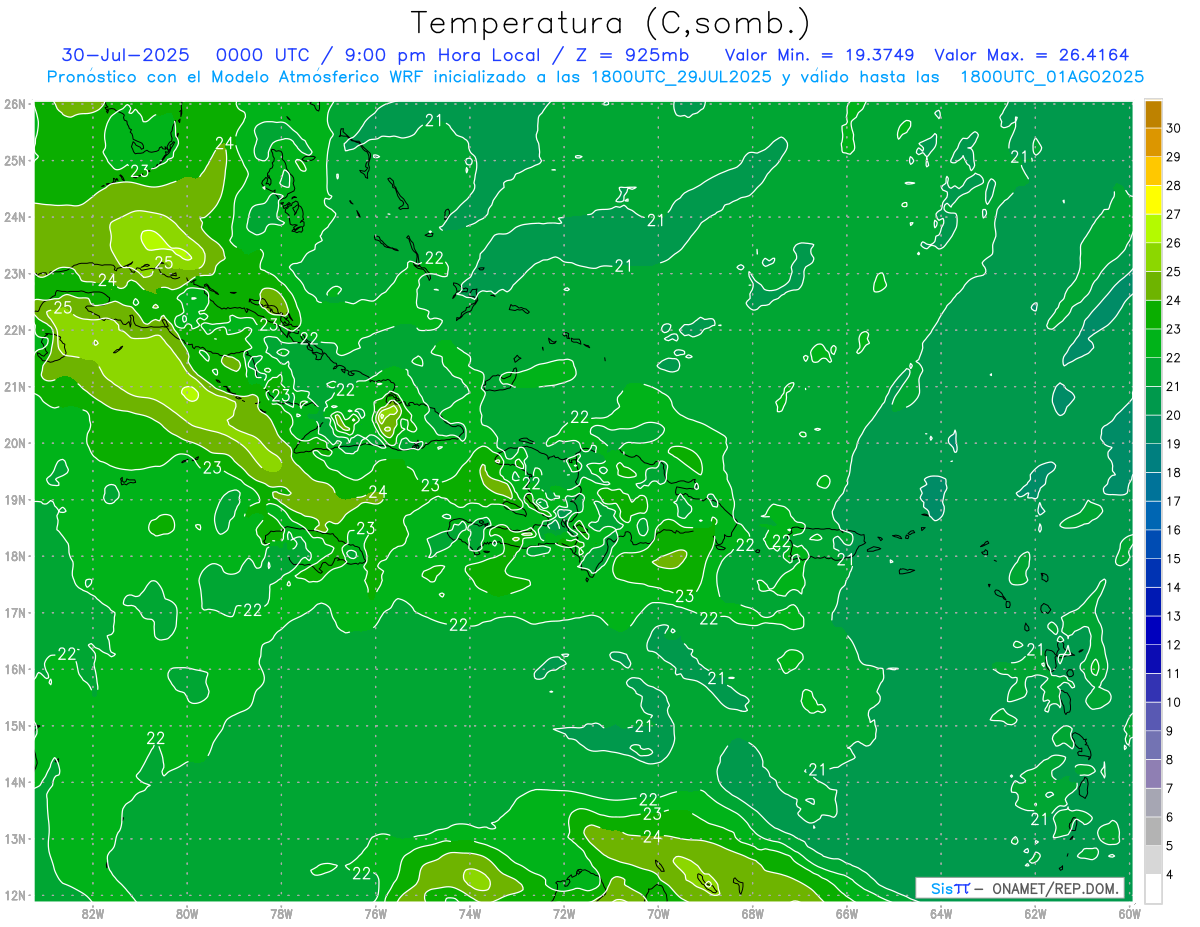Click the "28" label on the color scale
Viewport: 1200px width, 927px height.
(x=1174, y=185)
